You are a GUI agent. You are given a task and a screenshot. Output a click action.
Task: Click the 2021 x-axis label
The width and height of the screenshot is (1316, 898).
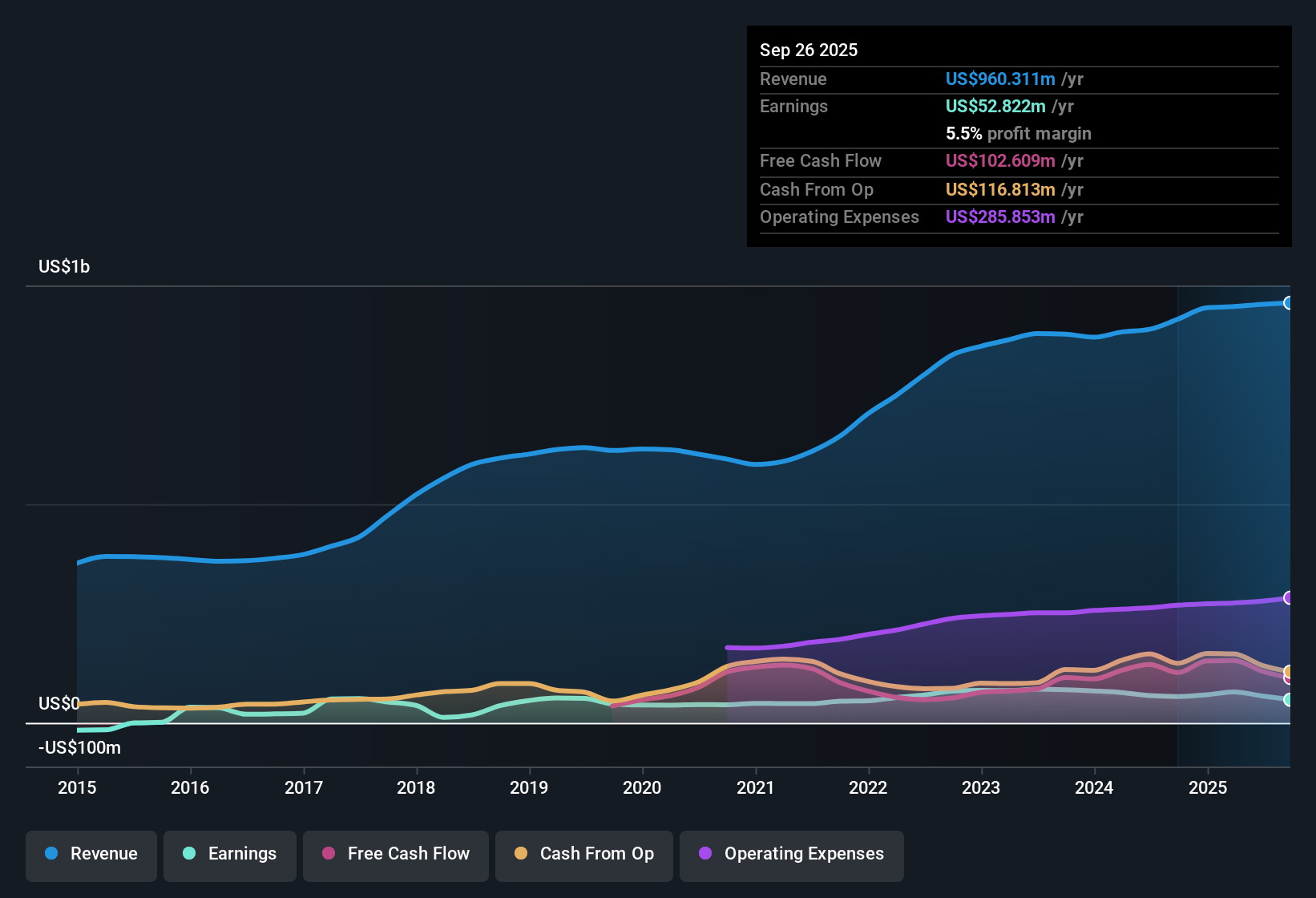tap(756, 788)
